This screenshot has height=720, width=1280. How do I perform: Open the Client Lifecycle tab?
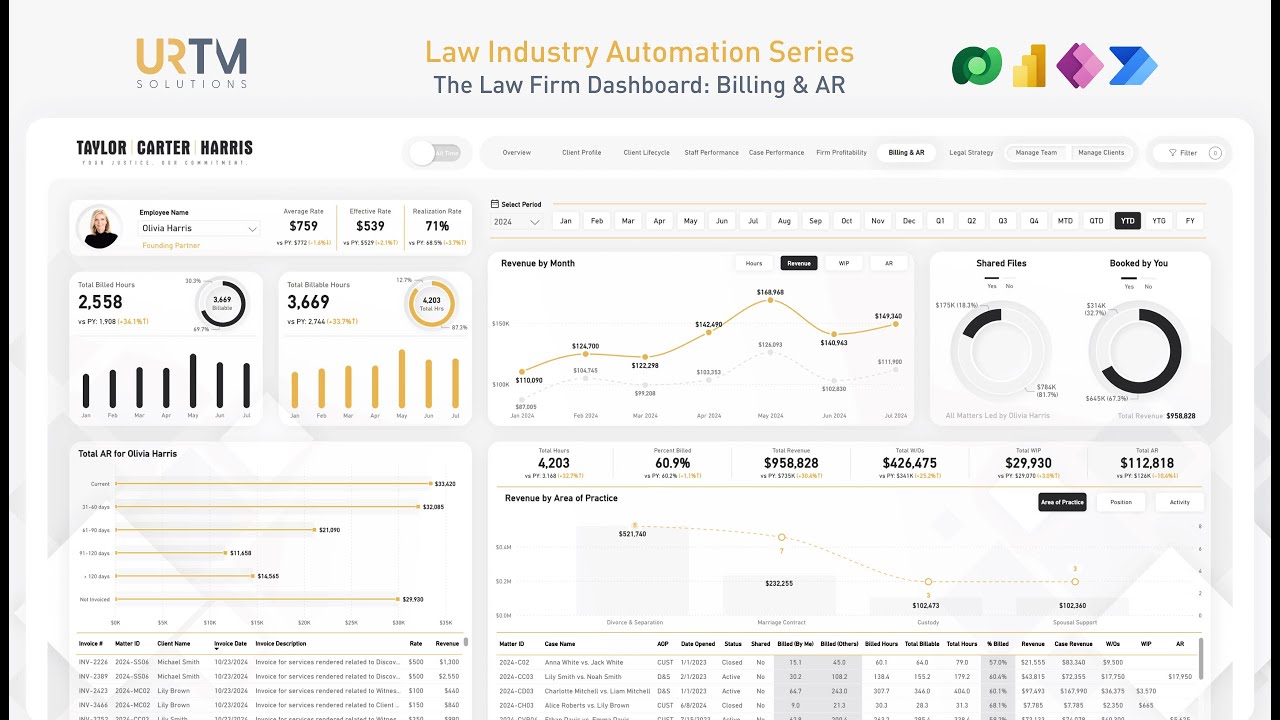647,153
